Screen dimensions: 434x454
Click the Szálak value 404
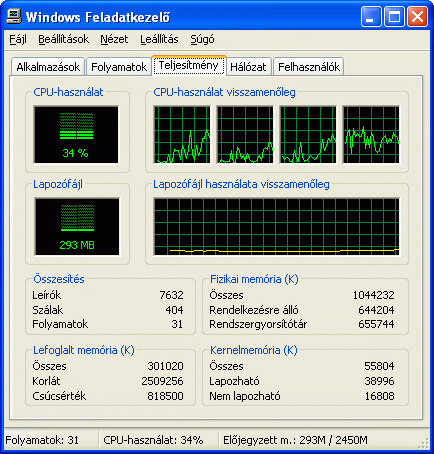[x=174, y=310]
